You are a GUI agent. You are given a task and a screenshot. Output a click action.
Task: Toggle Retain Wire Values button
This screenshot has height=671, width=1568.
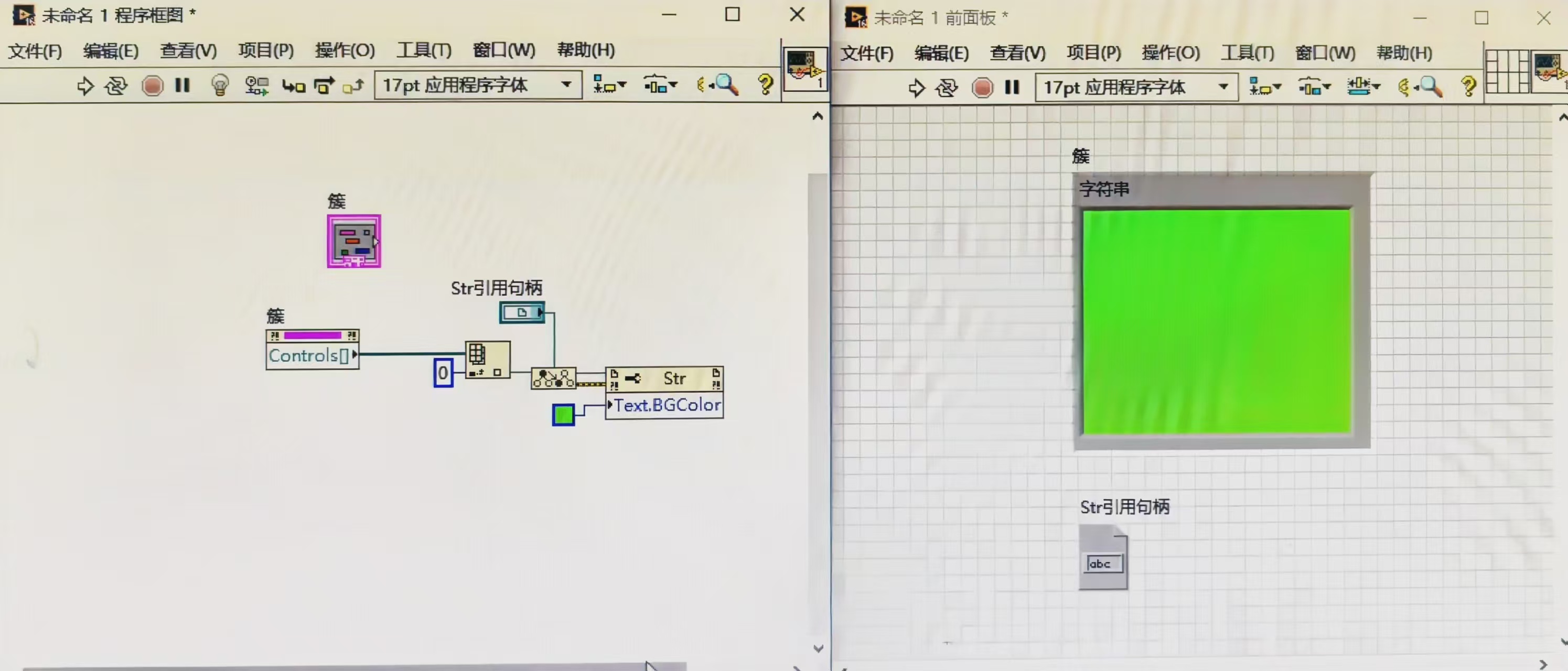point(257,86)
